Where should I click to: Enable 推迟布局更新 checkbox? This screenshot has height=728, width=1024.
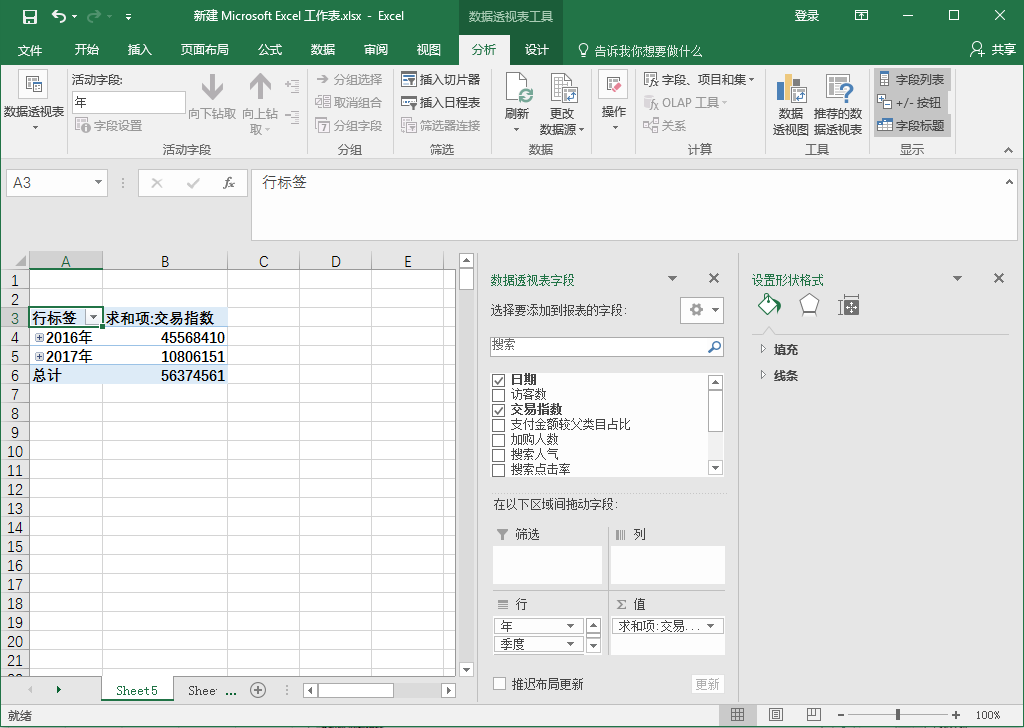pos(500,684)
